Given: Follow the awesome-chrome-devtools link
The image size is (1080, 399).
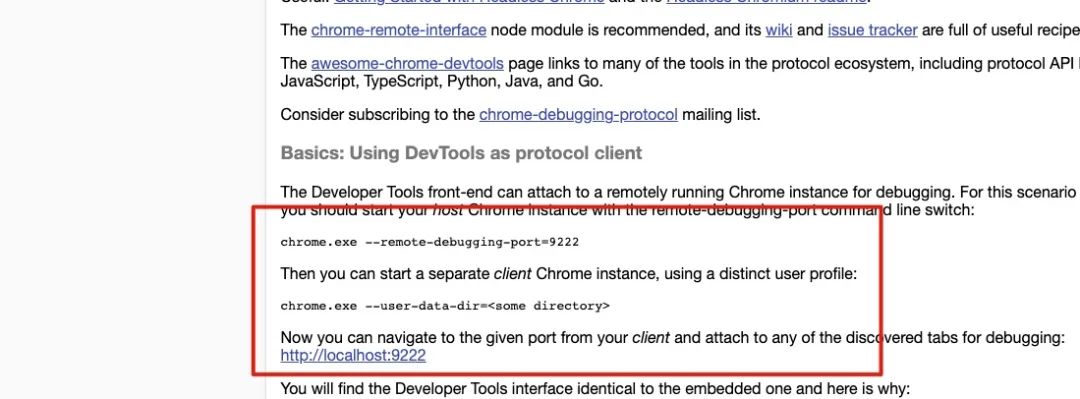Looking at the screenshot, I should [x=407, y=64].
